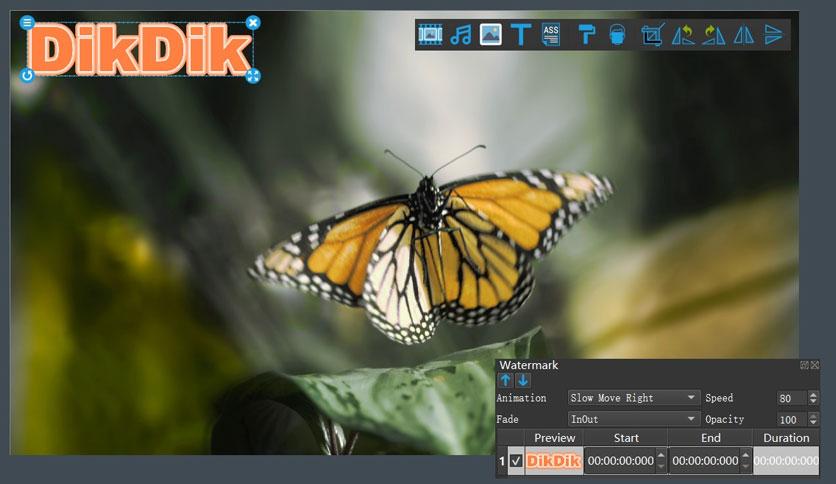Open the video filmstrip tool
This screenshot has height=484, width=836.
pyautogui.click(x=430, y=35)
